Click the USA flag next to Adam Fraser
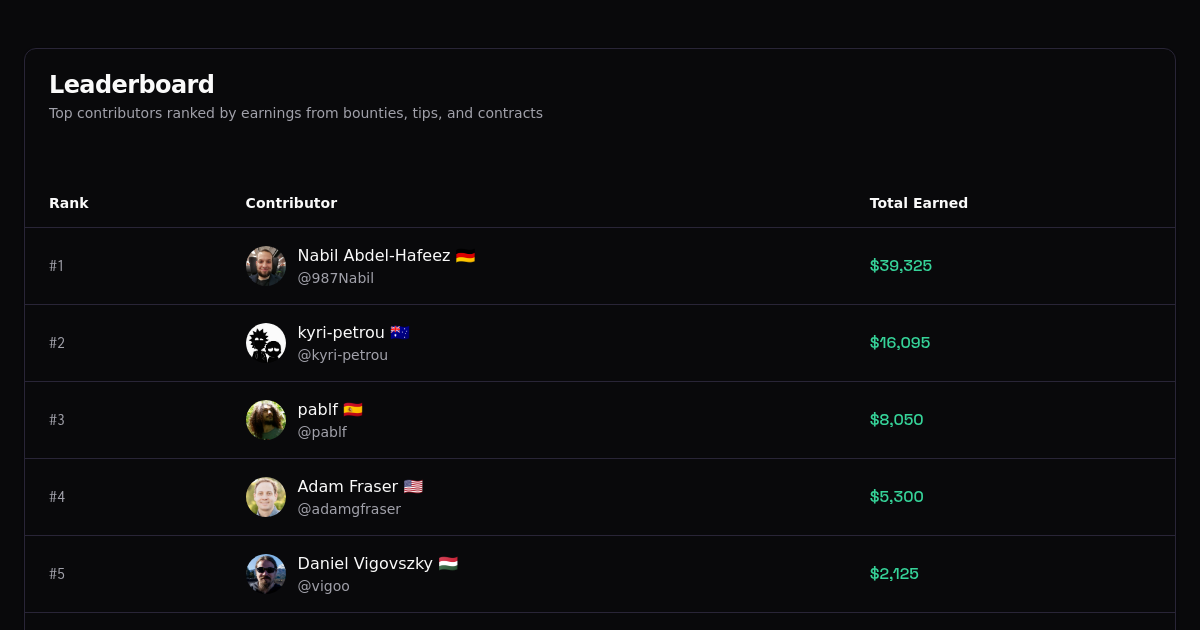1200x630 pixels. coord(413,486)
